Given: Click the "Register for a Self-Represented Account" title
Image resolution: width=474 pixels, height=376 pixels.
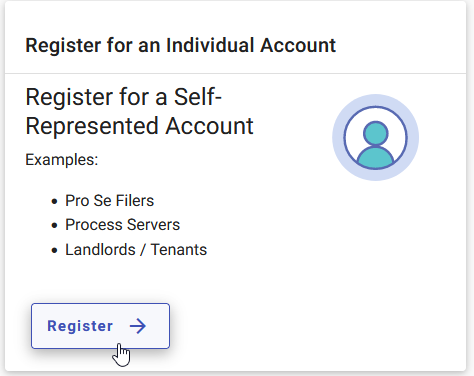Looking at the screenshot, I should [x=139, y=111].
